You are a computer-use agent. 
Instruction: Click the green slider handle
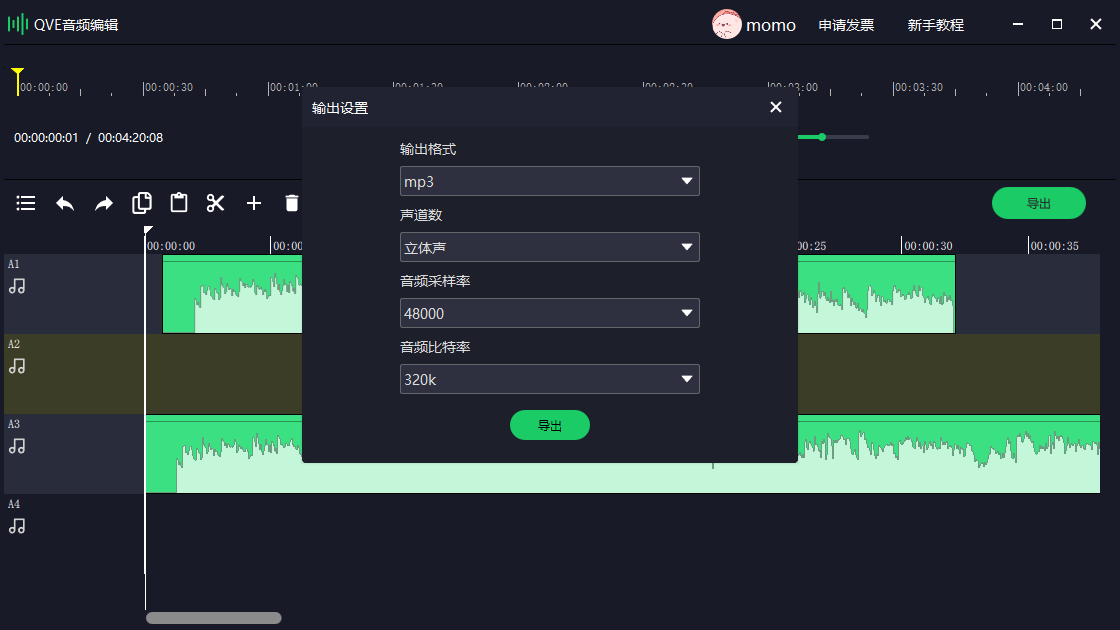(x=822, y=137)
